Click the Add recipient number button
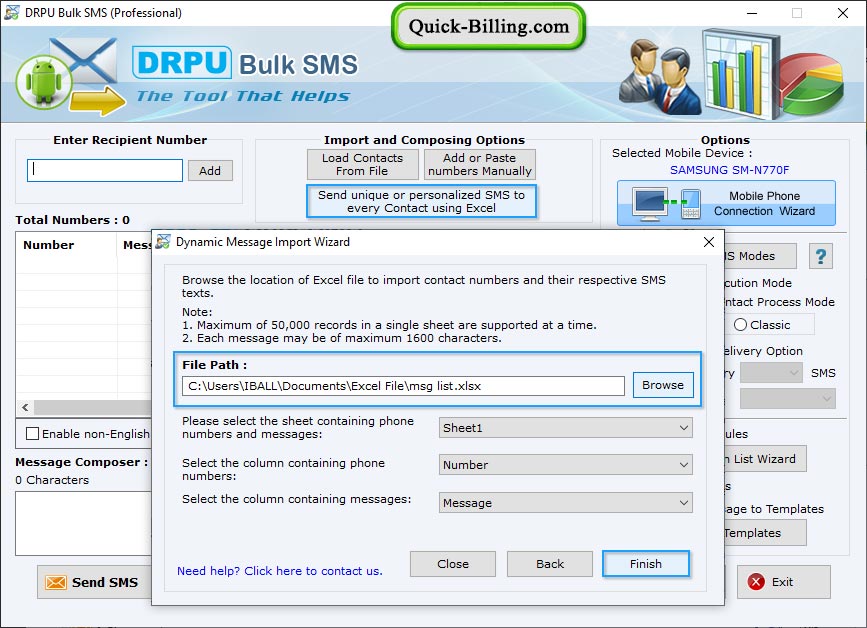 (210, 171)
